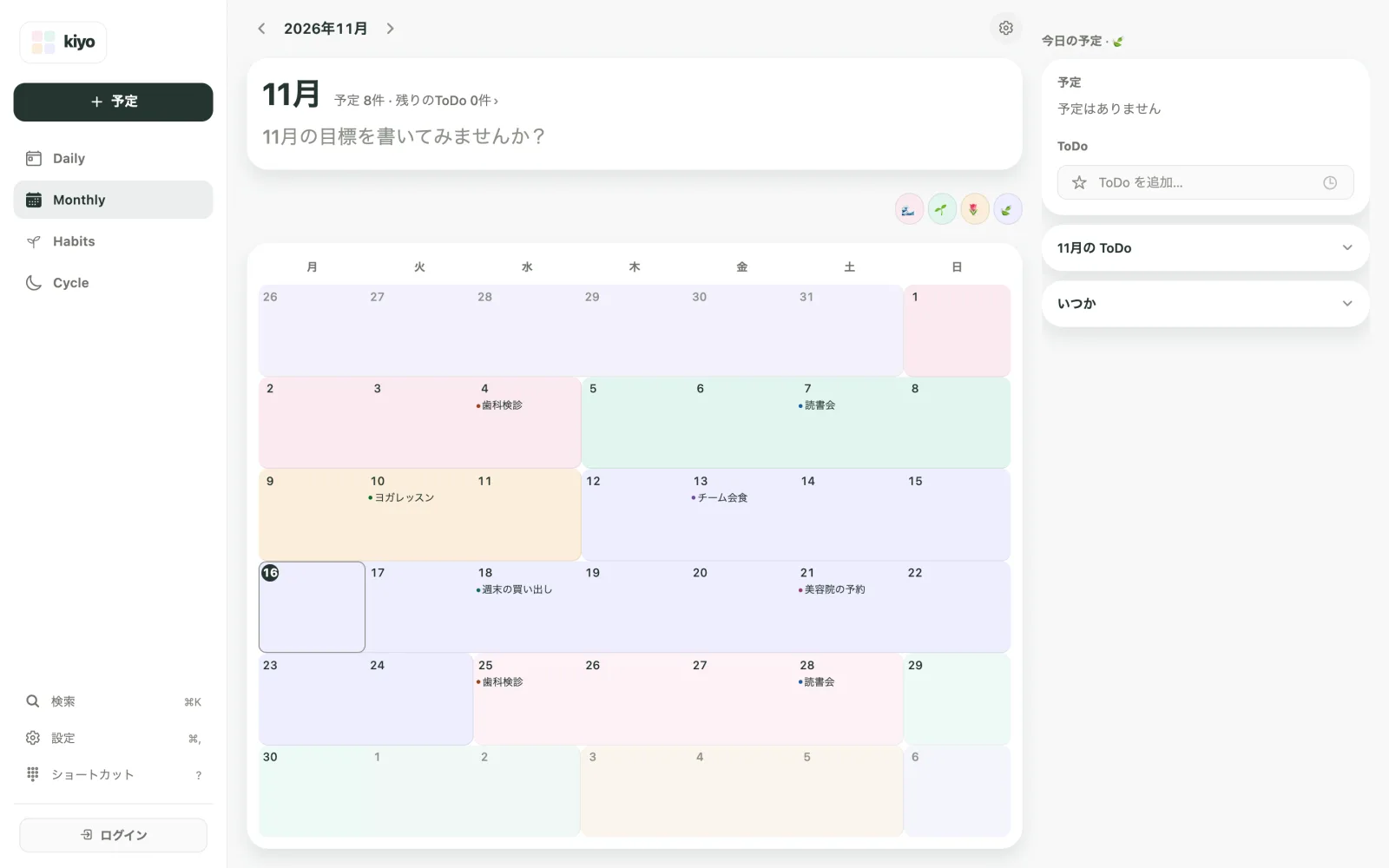Go to previous month with left chevron
The width and height of the screenshot is (1389, 868).
tap(261, 29)
